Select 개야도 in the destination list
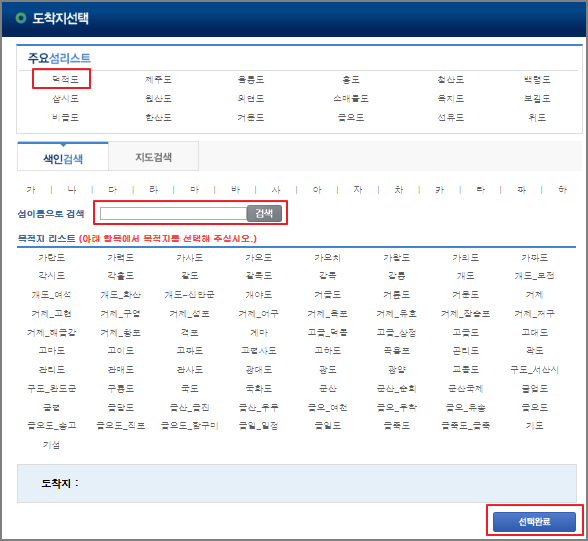The width and height of the screenshot is (588, 541). tap(258, 295)
